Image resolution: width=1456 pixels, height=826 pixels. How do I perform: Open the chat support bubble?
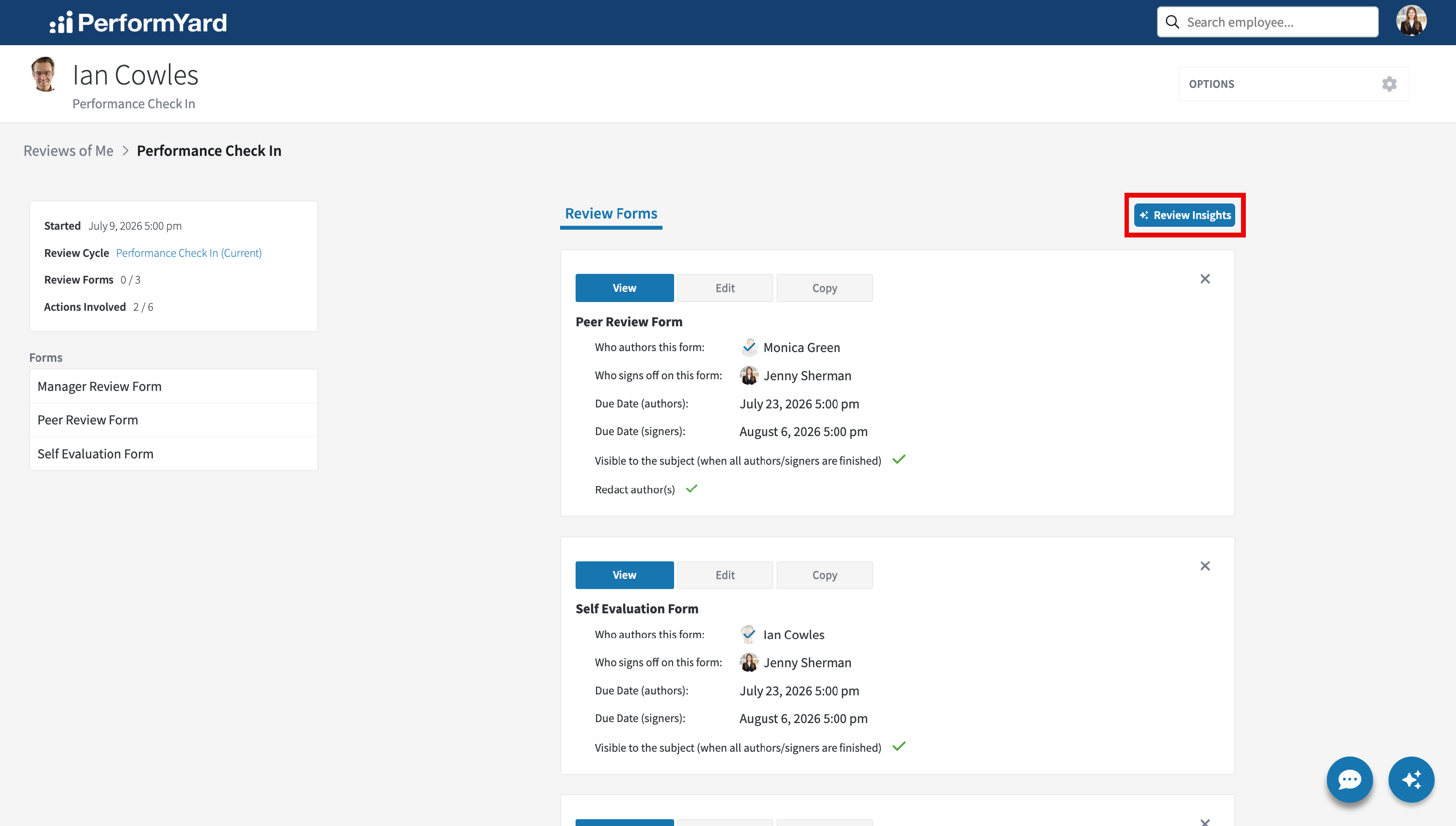tap(1349, 779)
